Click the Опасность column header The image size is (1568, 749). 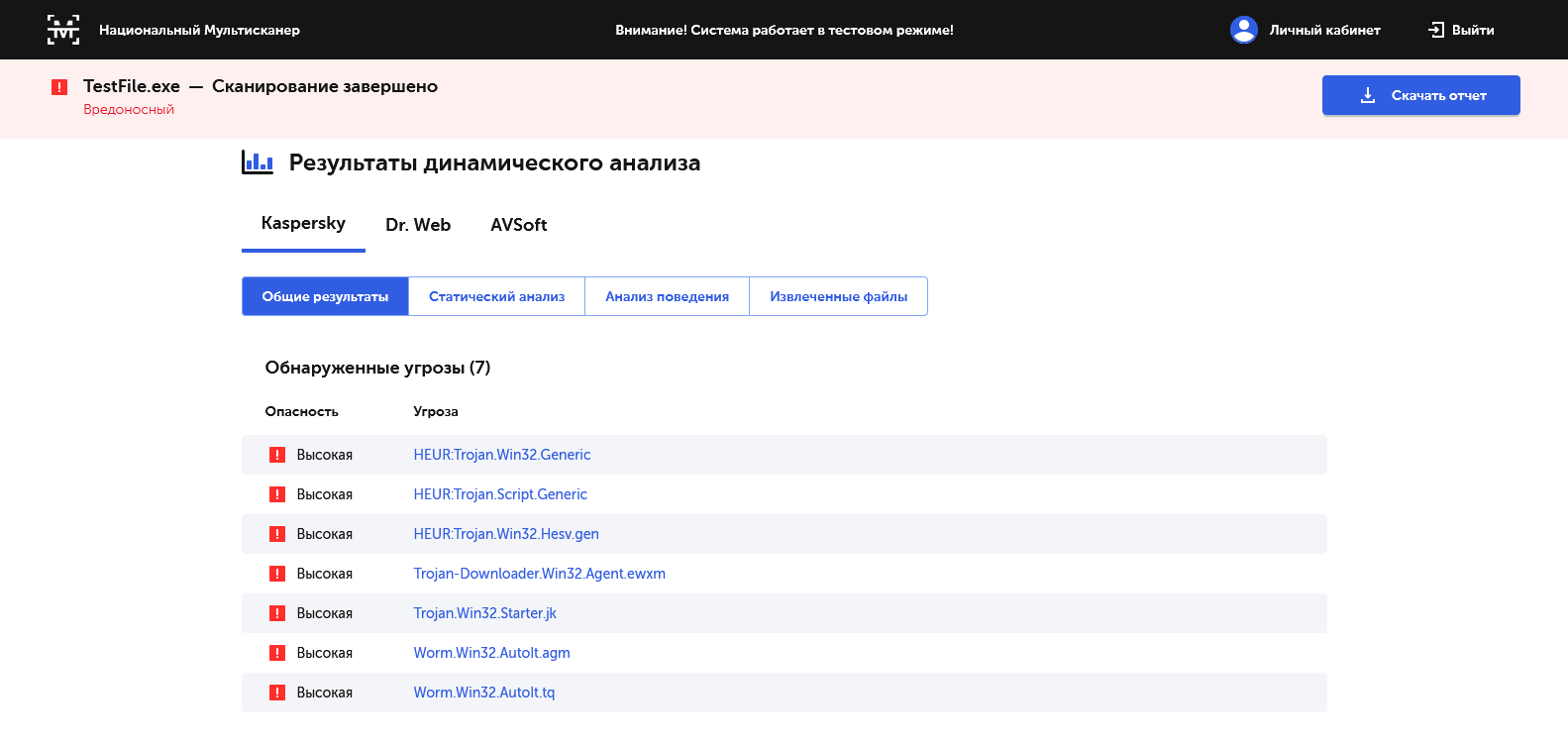(301, 411)
